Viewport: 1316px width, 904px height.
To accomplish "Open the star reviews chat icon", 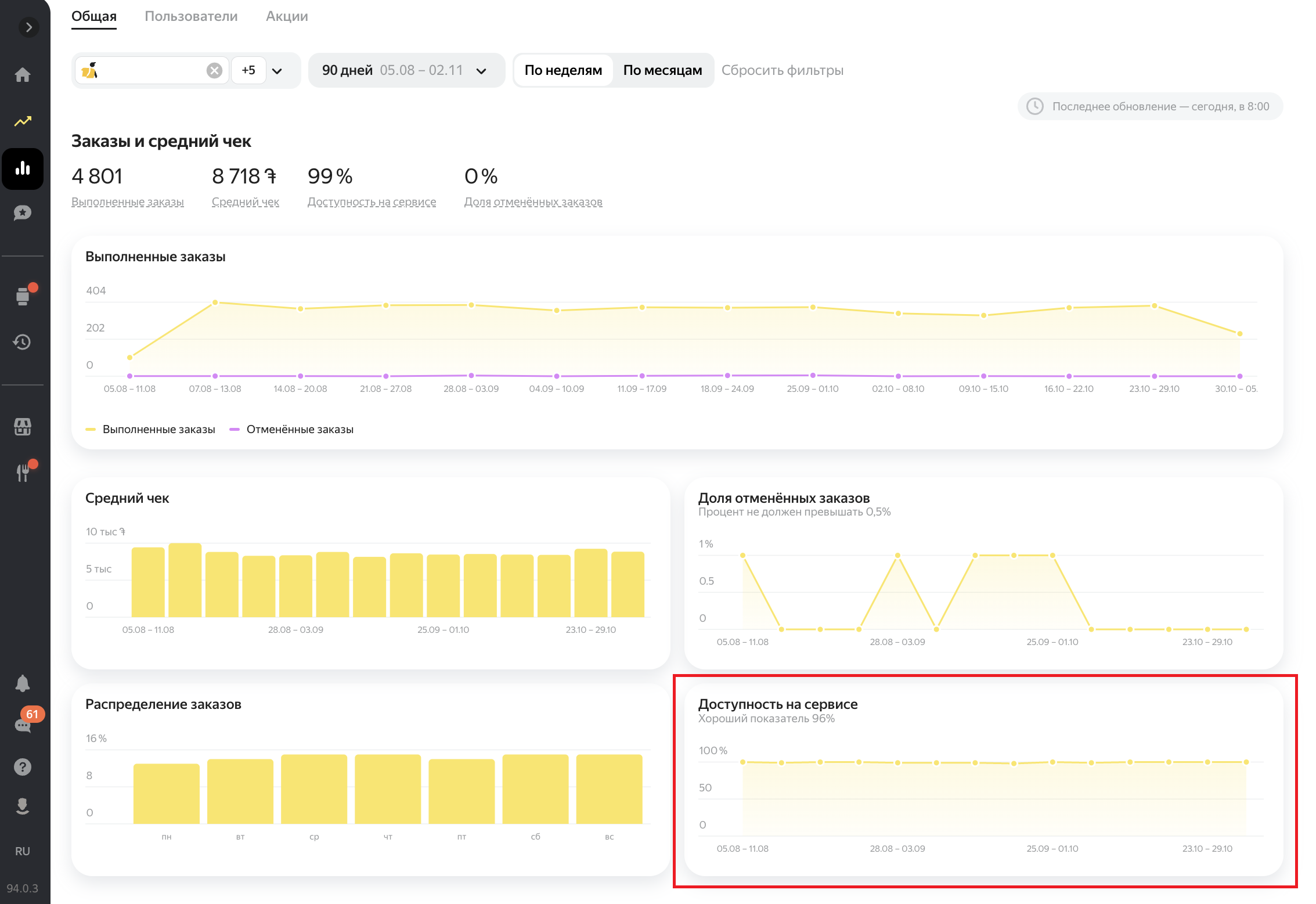I will point(23,213).
